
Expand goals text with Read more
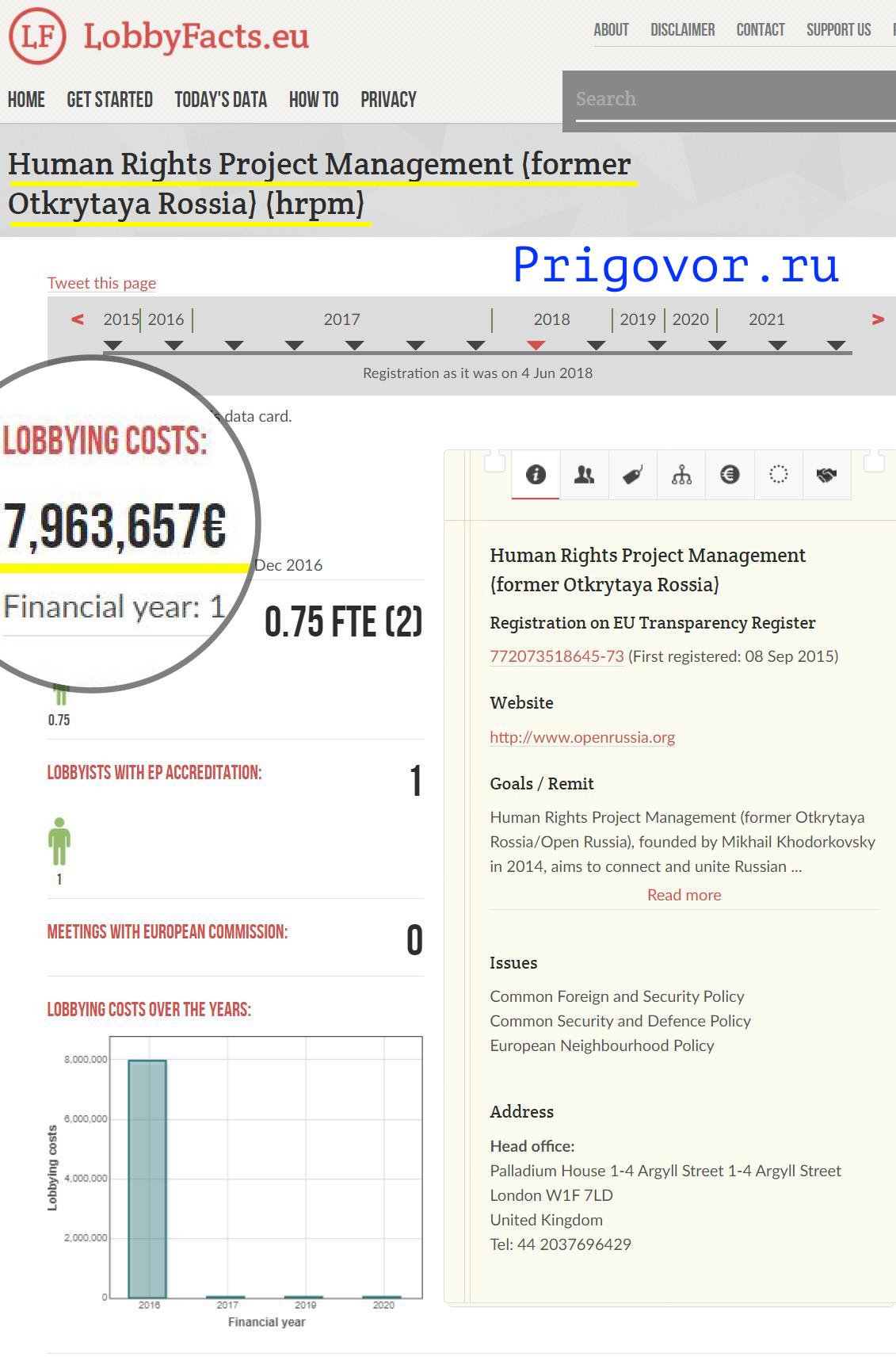(684, 895)
